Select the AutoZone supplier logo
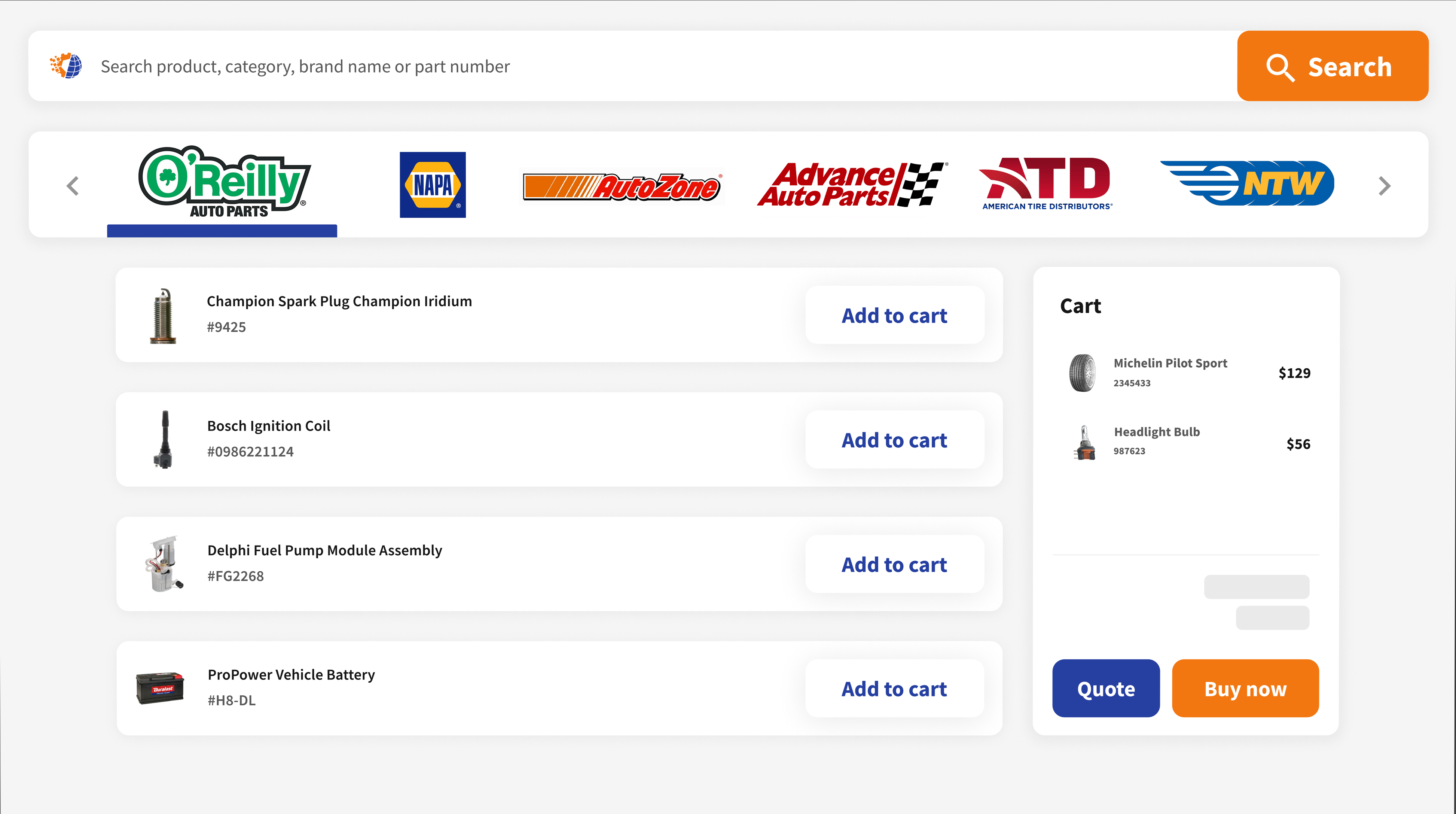 coord(622,187)
